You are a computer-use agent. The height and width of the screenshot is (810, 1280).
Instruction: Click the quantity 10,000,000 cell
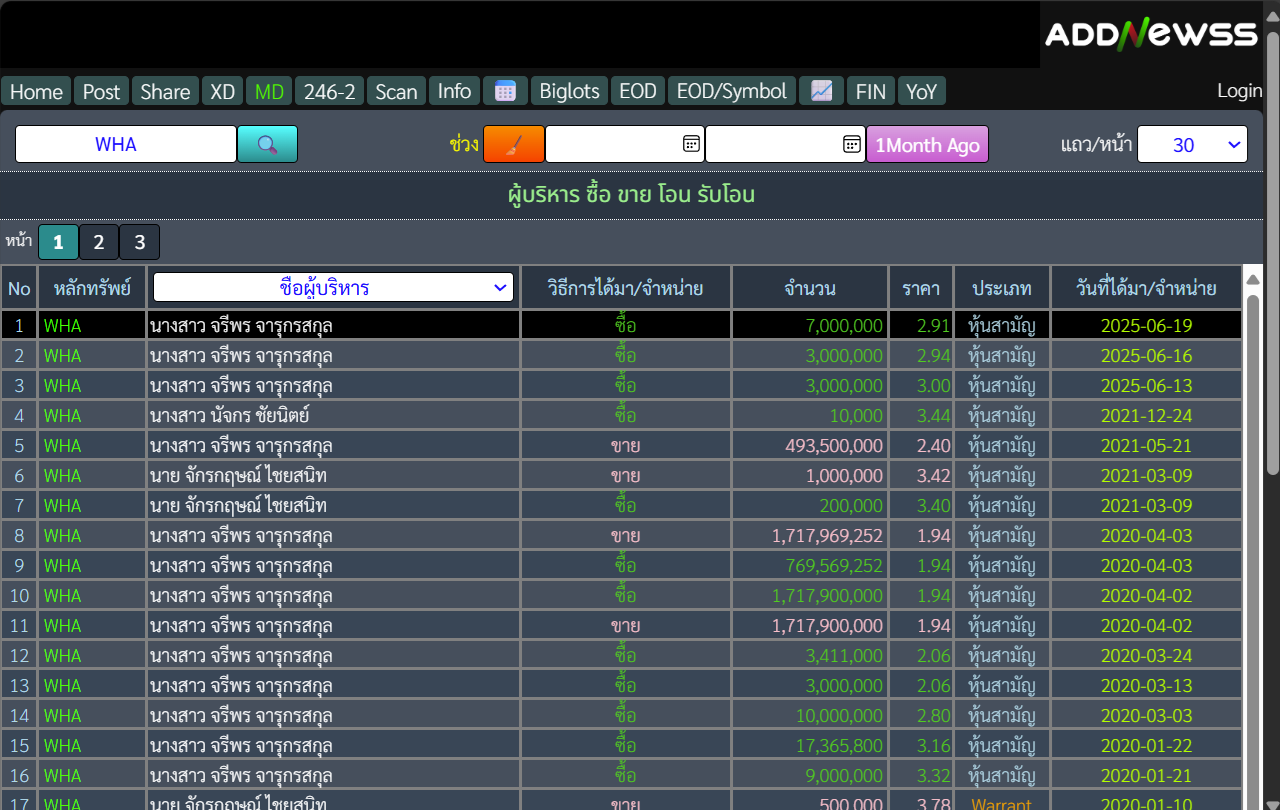coord(810,715)
